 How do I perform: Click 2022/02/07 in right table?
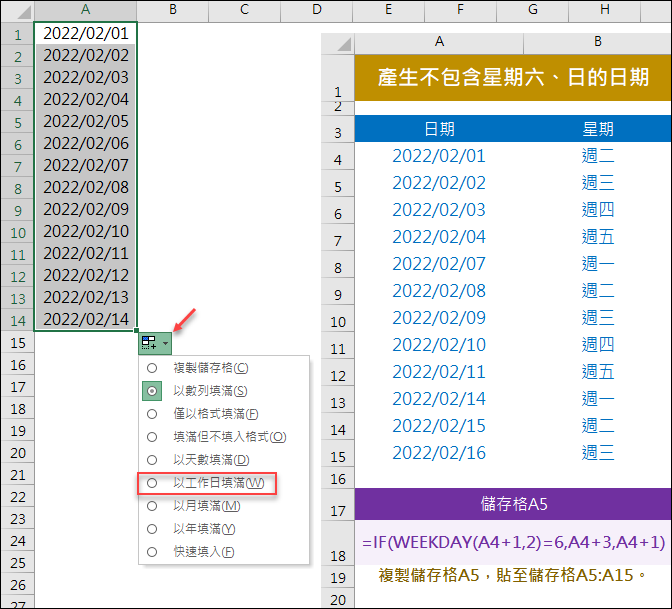click(x=439, y=264)
